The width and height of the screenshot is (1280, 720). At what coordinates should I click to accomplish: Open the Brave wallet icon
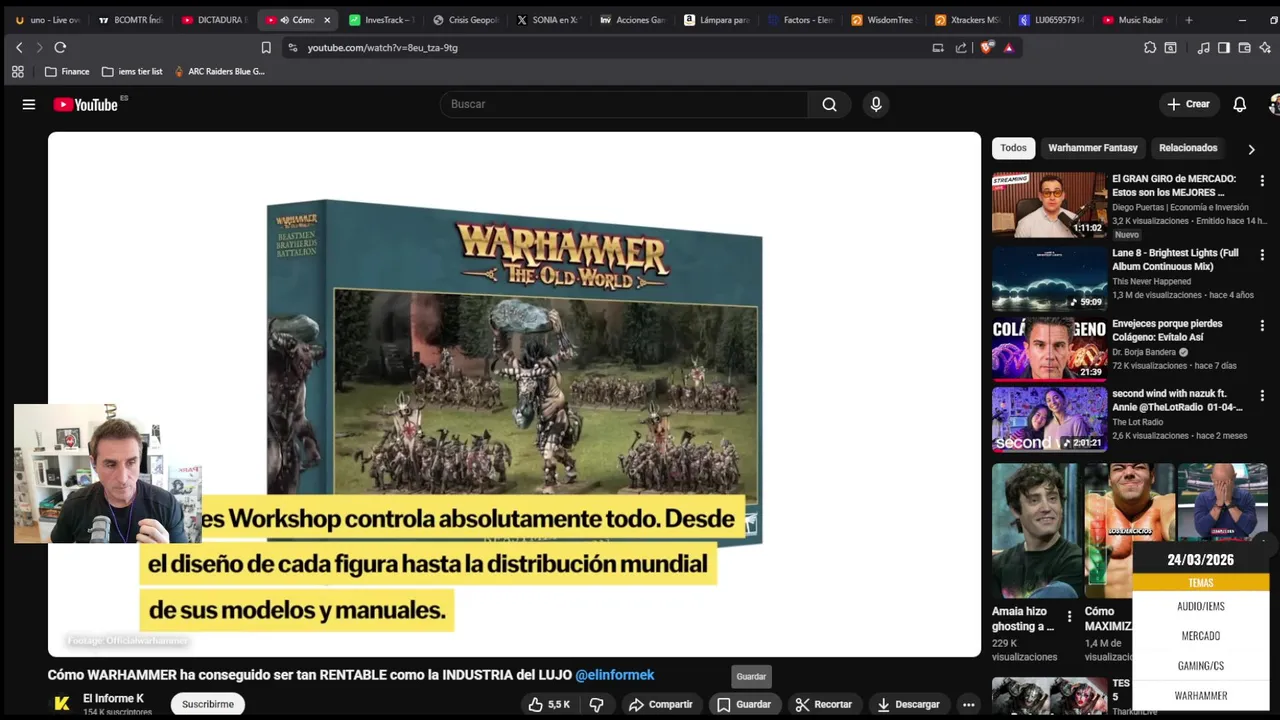pos(1244,47)
